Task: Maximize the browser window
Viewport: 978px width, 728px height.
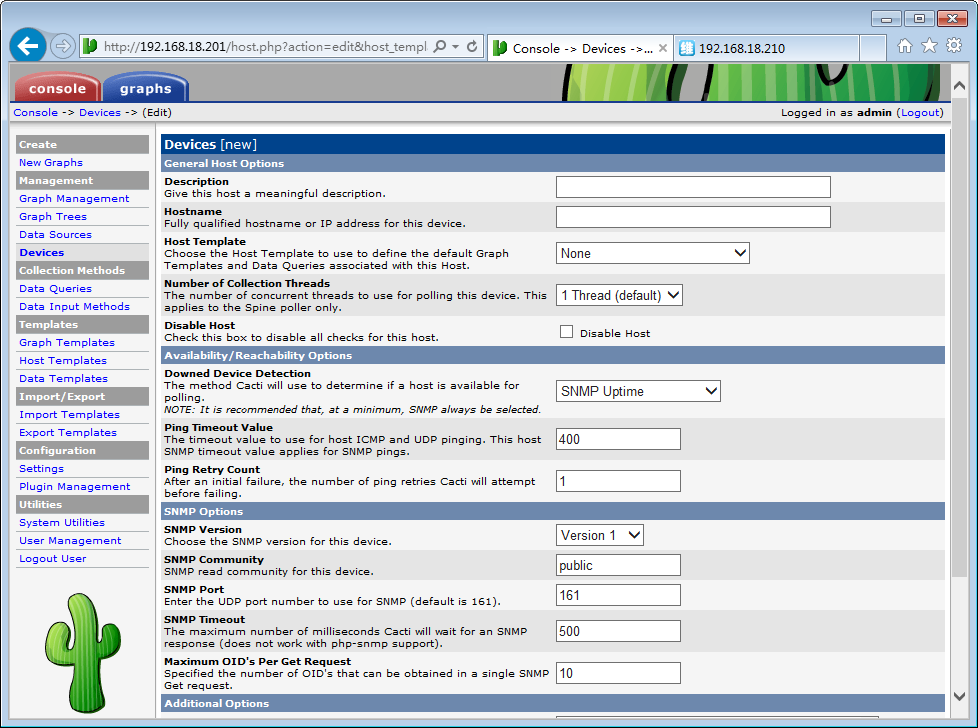Action: pos(919,19)
